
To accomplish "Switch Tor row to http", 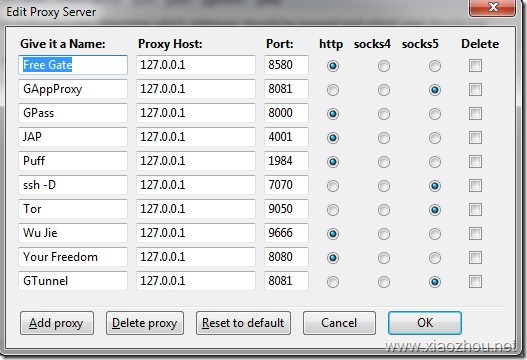I will [333, 210].
